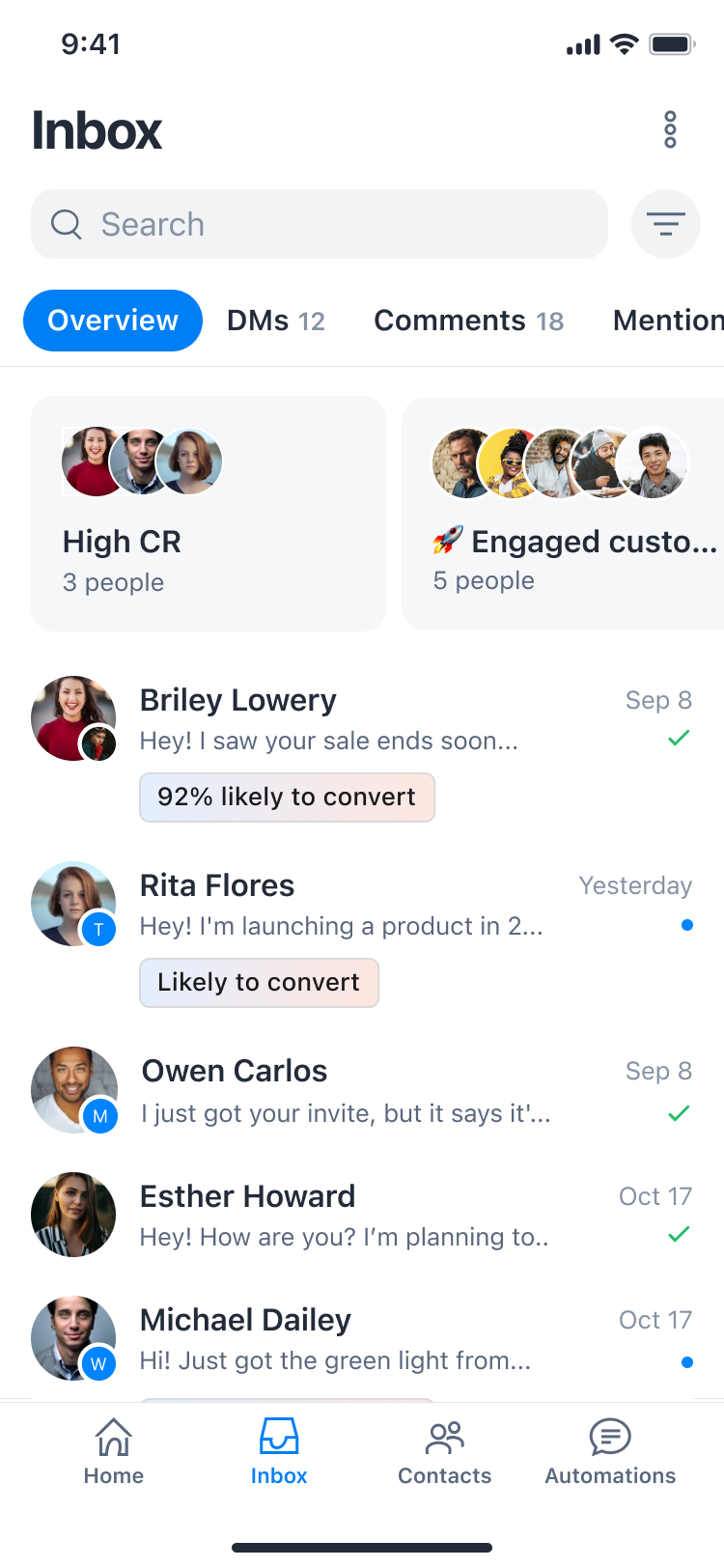Open the Engaged customers group card
The width and height of the screenshot is (724, 1568).
[x=564, y=514]
